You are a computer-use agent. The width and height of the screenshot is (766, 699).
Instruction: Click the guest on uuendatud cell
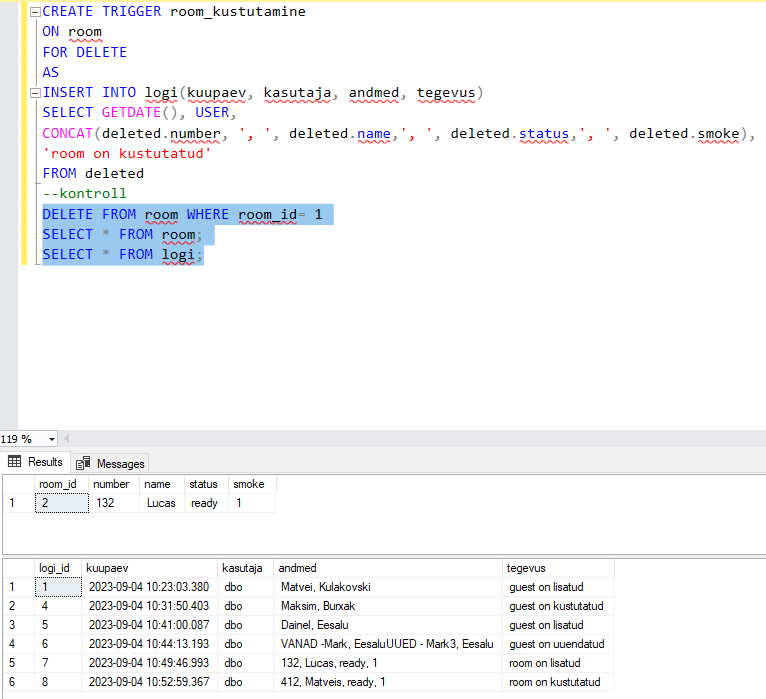[x=558, y=644]
